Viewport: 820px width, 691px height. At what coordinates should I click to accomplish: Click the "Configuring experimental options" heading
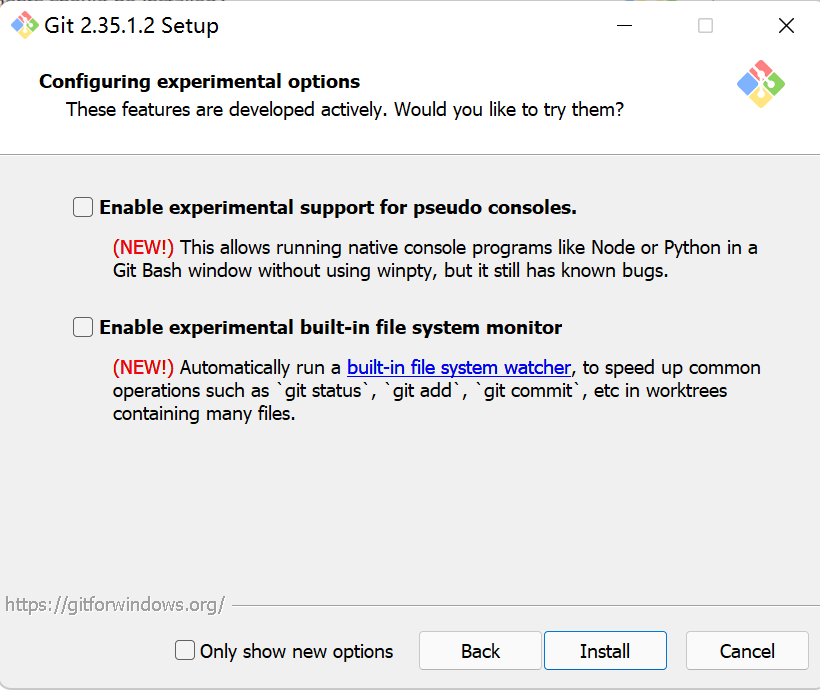pos(200,82)
